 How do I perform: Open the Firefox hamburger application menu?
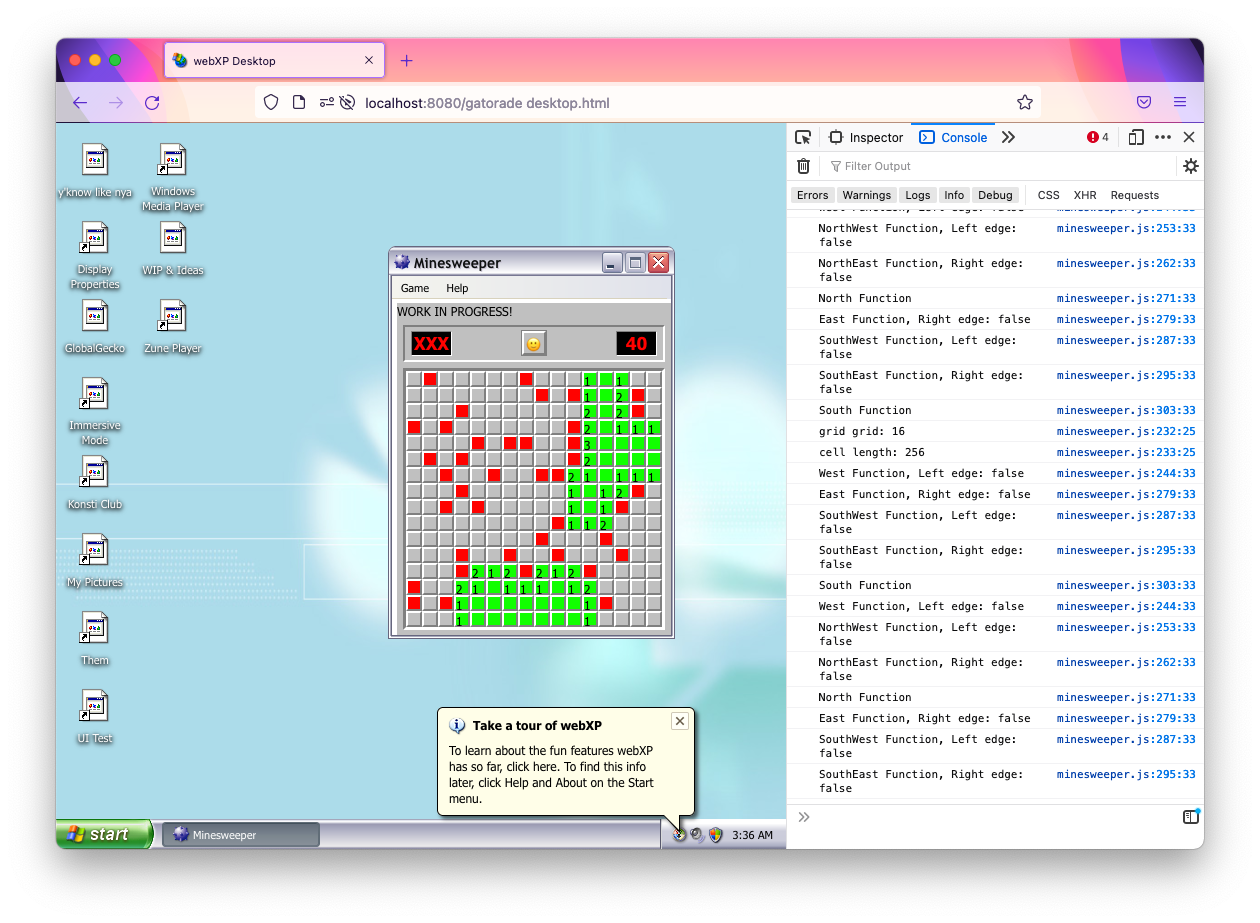coord(1180,103)
